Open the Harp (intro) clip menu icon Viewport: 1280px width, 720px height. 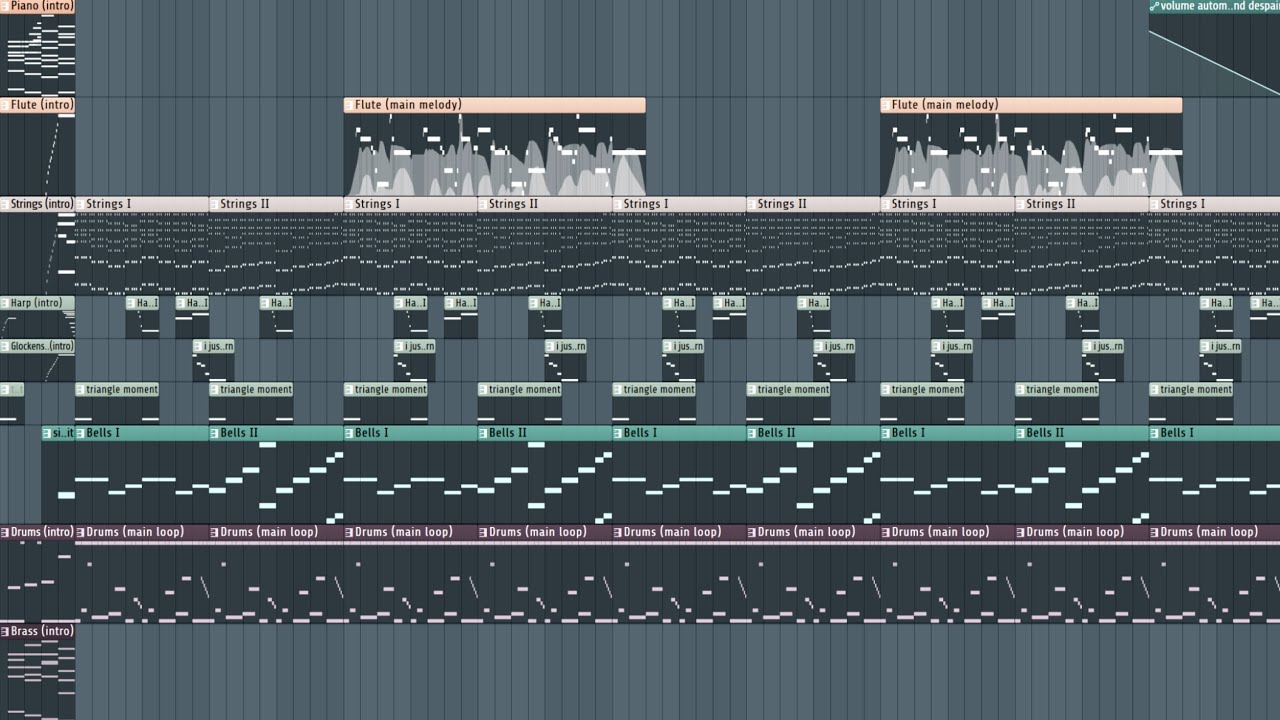pos(5,303)
